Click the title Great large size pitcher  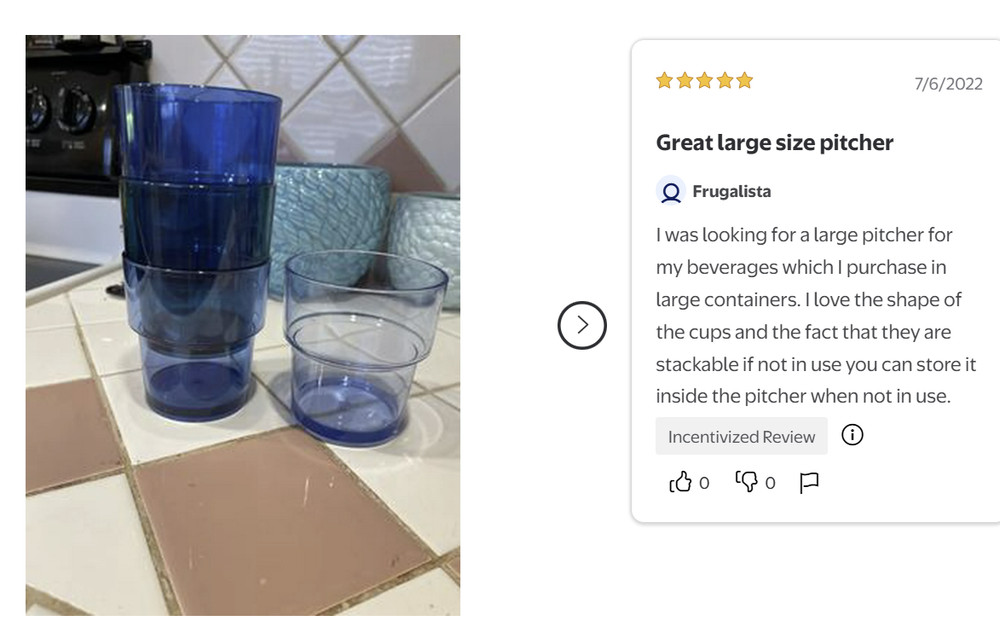tap(774, 142)
